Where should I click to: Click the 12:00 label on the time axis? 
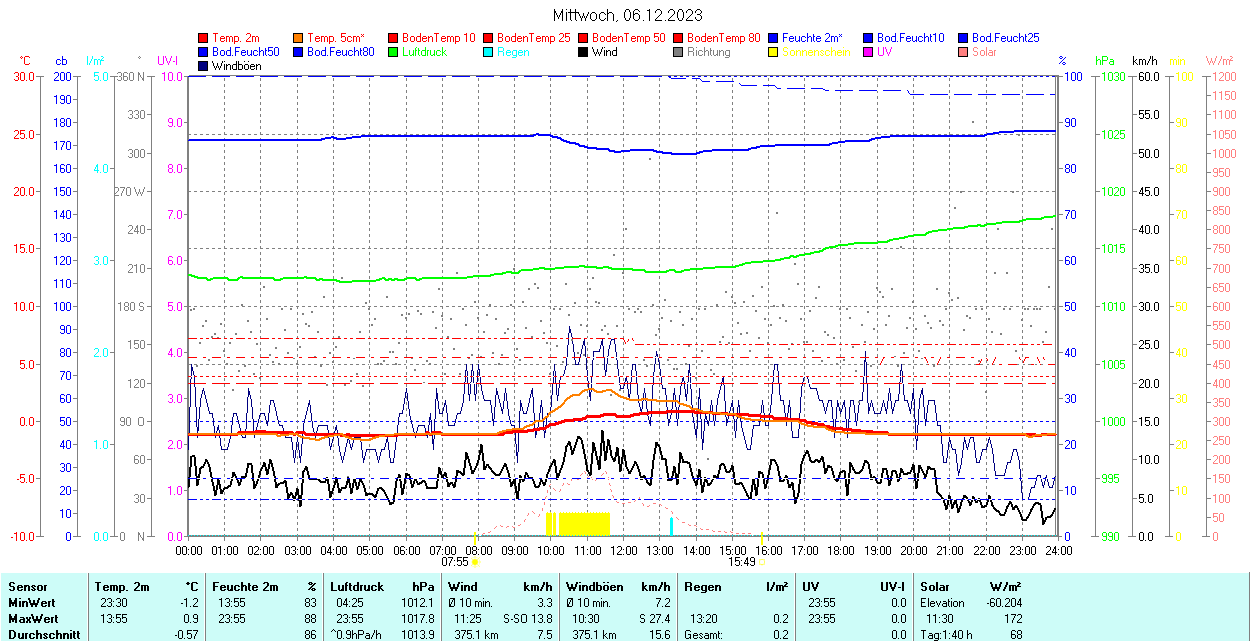(x=623, y=550)
